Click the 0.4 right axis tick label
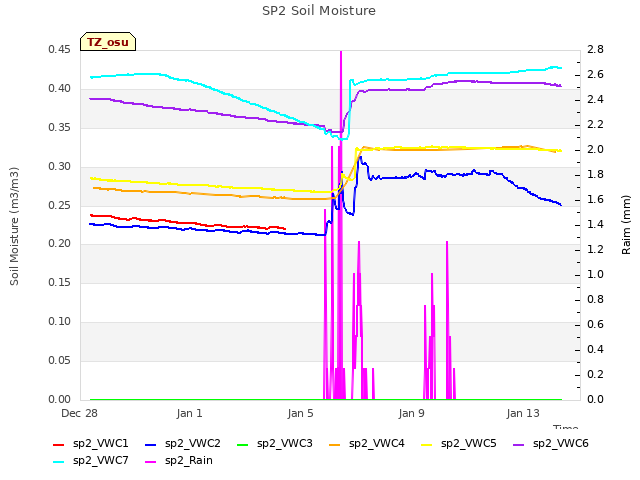Image resolution: width=640 pixels, height=480 pixels. coord(595,349)
